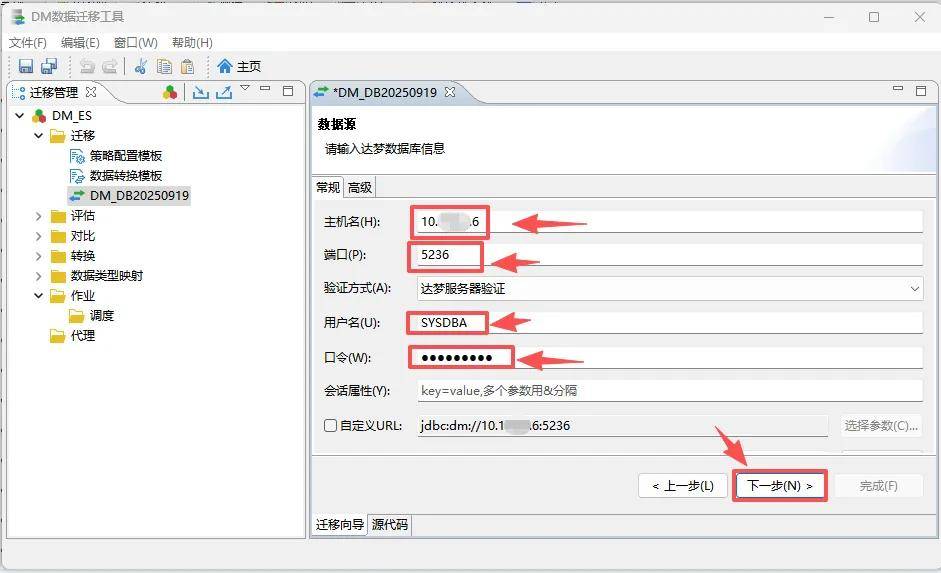
Task: Expand the 数据类型映射 folder
Action: tap(38, 276)
